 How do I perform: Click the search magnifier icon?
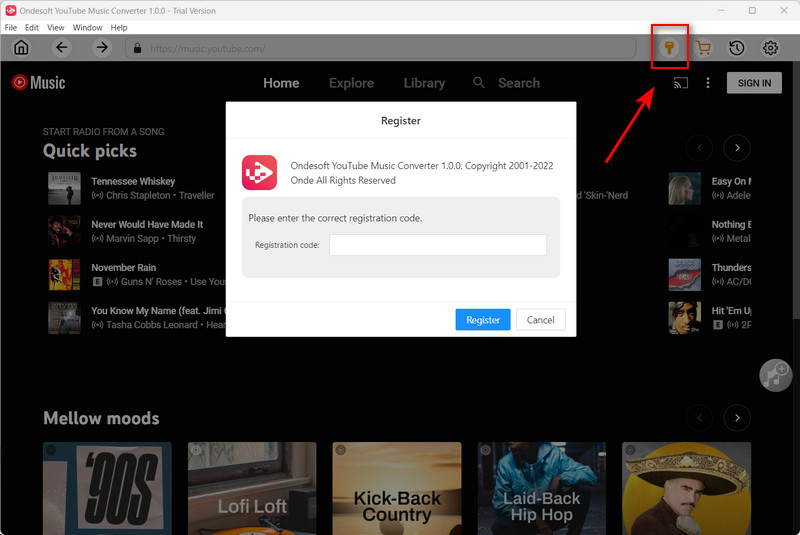[x=479, y=83]
